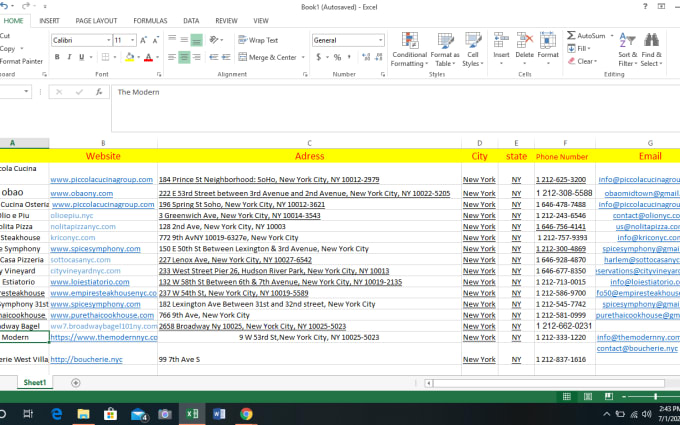This screenshot has width=680, height=425.
Task: Toggle Italic formatting in Font group
Action: tap(70, 57)
